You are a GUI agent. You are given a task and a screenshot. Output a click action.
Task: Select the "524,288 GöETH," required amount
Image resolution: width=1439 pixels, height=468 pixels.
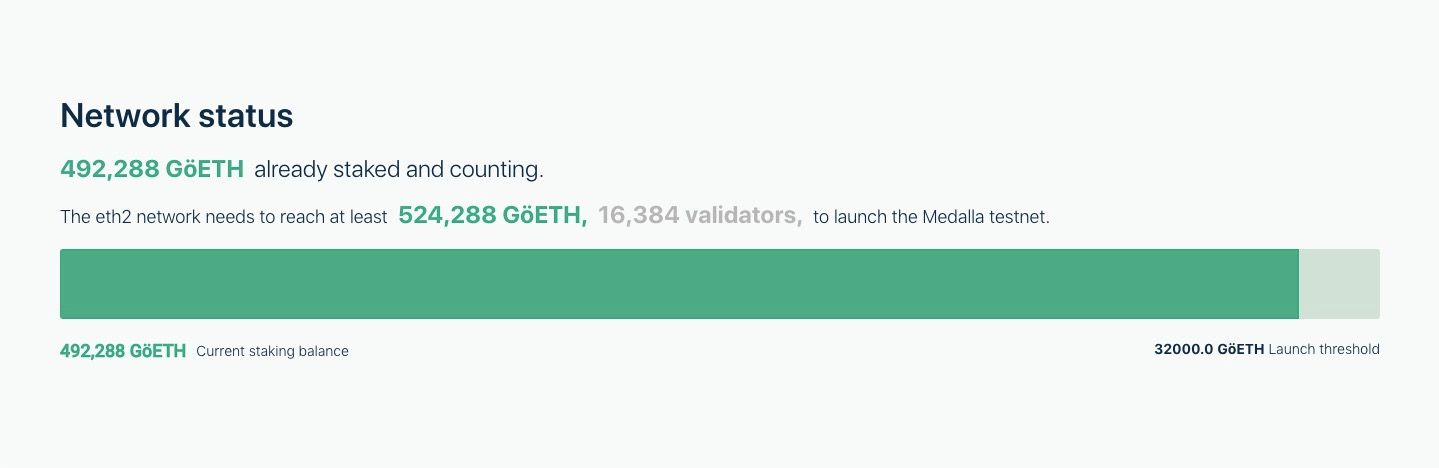tap(492, 215)
